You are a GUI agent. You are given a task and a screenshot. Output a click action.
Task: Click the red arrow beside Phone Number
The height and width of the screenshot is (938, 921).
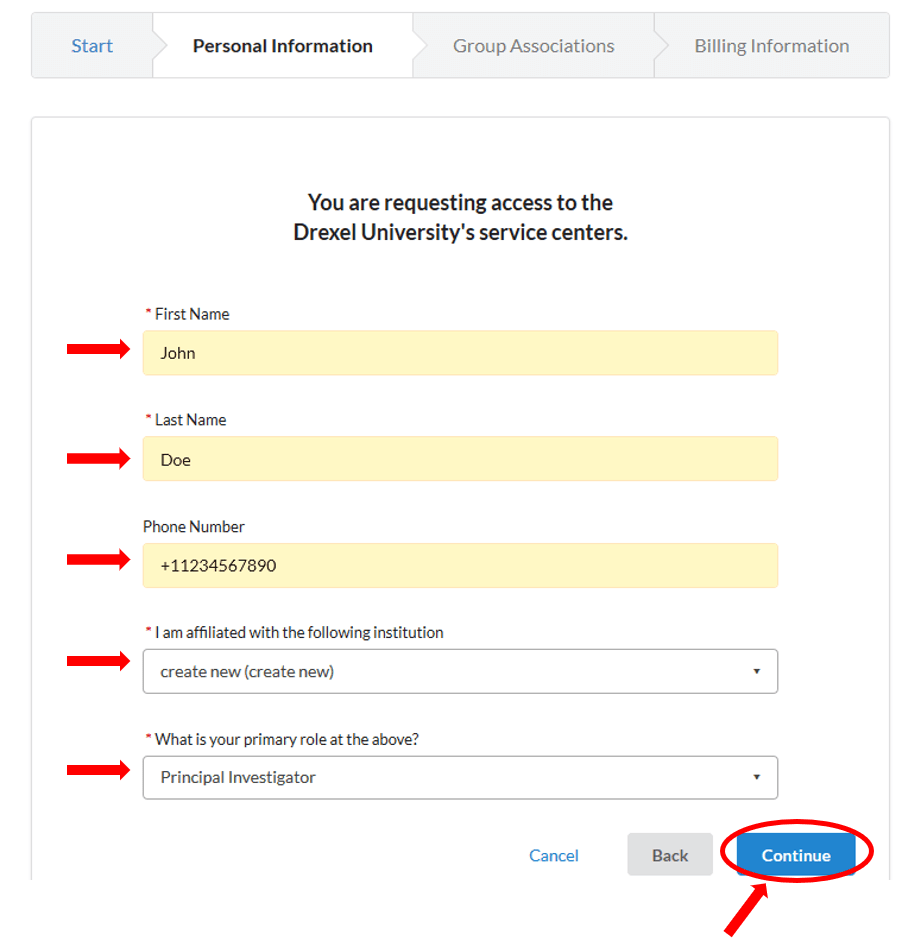98,559
